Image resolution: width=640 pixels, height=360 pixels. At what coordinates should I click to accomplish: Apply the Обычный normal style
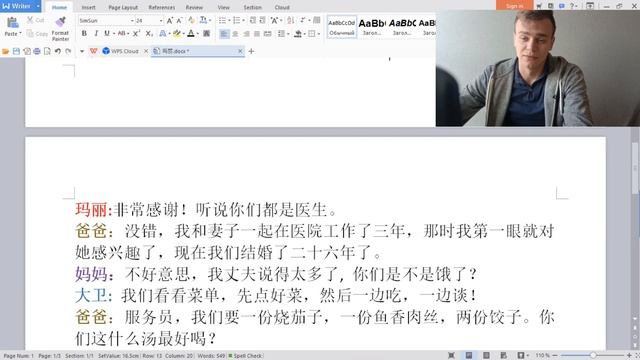pos(342,27)
